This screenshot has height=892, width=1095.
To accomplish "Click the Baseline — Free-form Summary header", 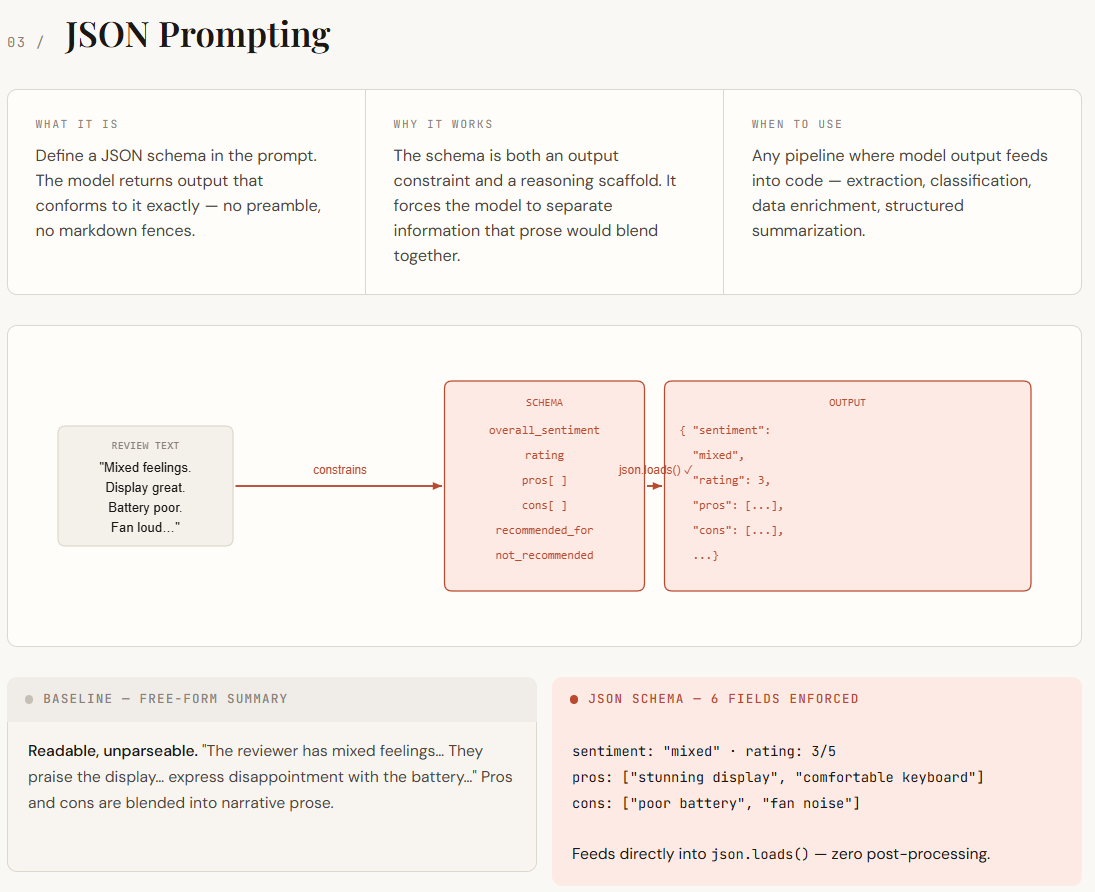I will [166, 699].
